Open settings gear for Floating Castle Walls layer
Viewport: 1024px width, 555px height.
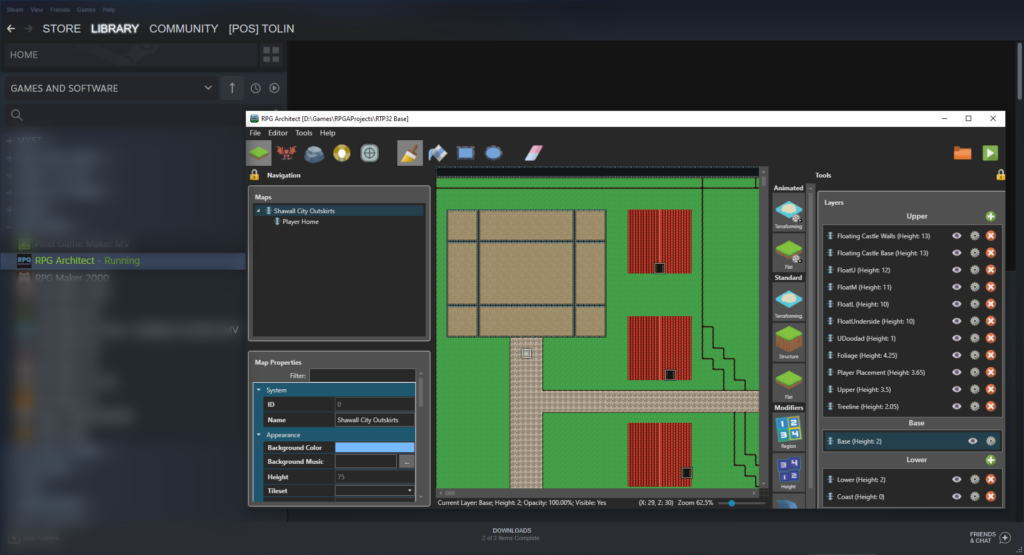coord(974,236)
